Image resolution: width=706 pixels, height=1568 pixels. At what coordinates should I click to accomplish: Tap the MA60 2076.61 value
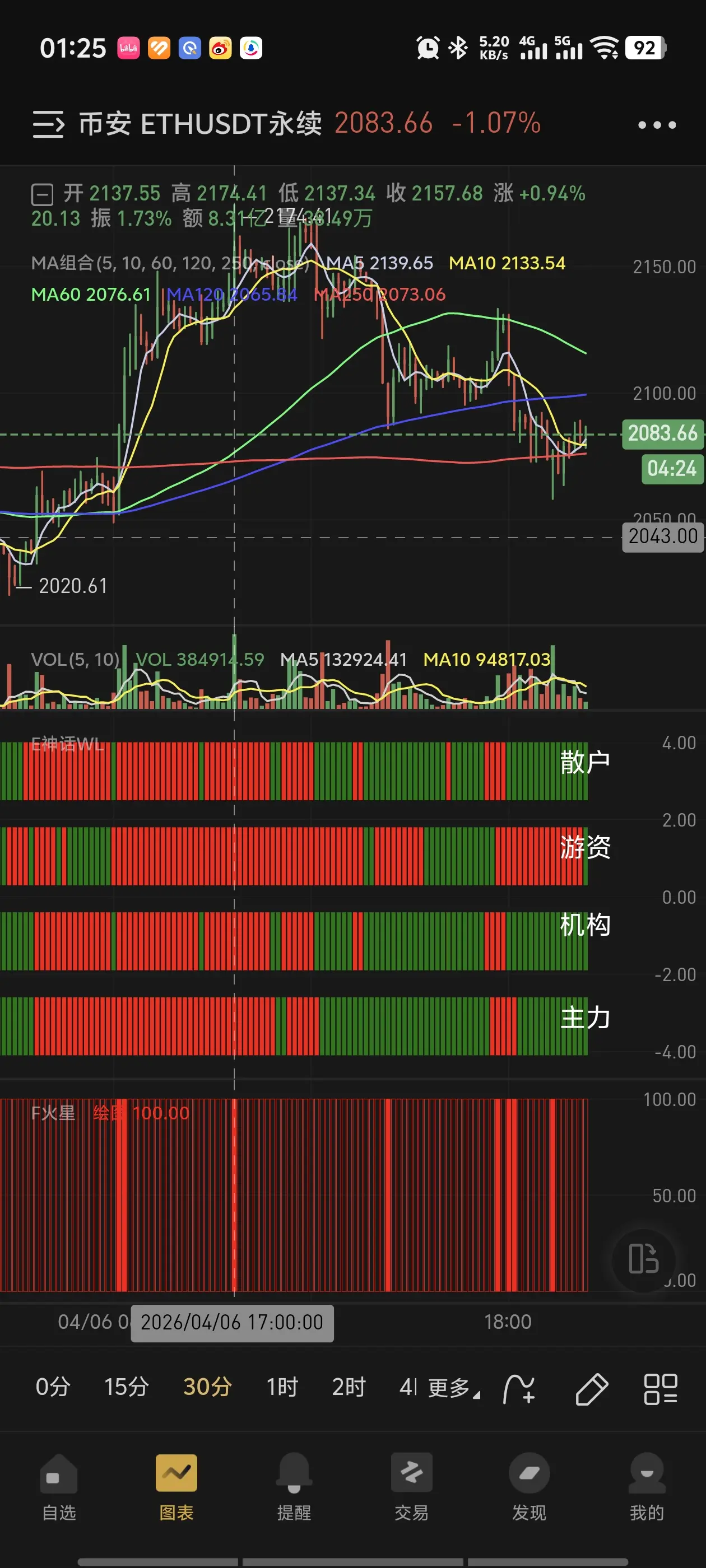pyautogui.click(x=91, y=295)
